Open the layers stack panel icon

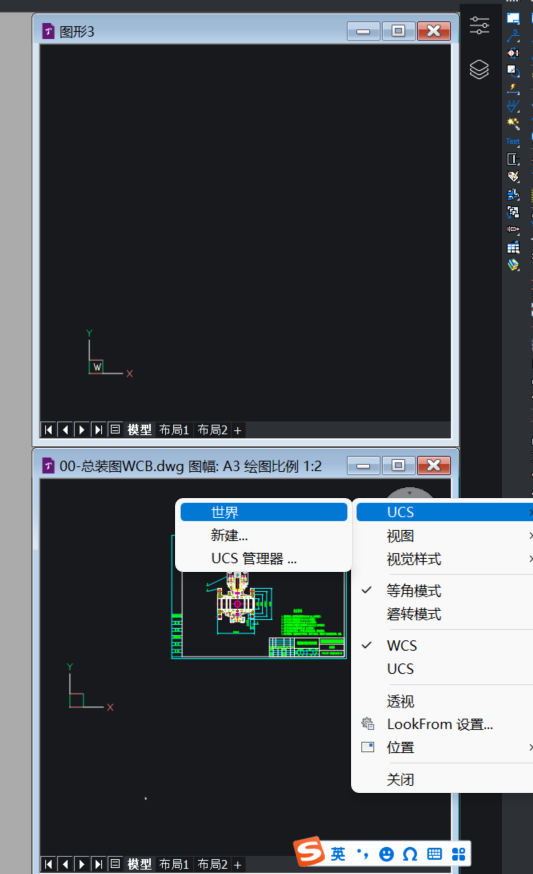(x=479, y=70)
